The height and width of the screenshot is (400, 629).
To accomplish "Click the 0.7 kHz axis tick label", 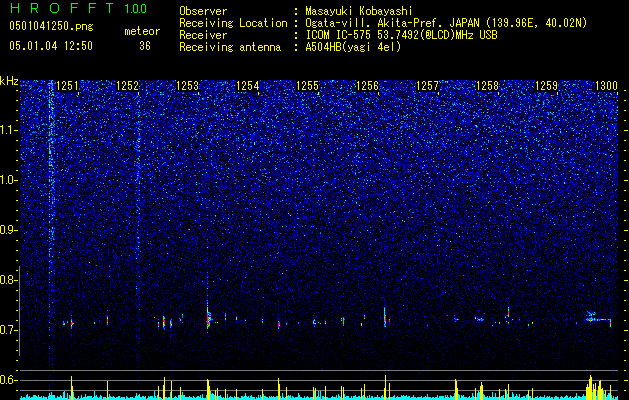I will click(9, 330).
